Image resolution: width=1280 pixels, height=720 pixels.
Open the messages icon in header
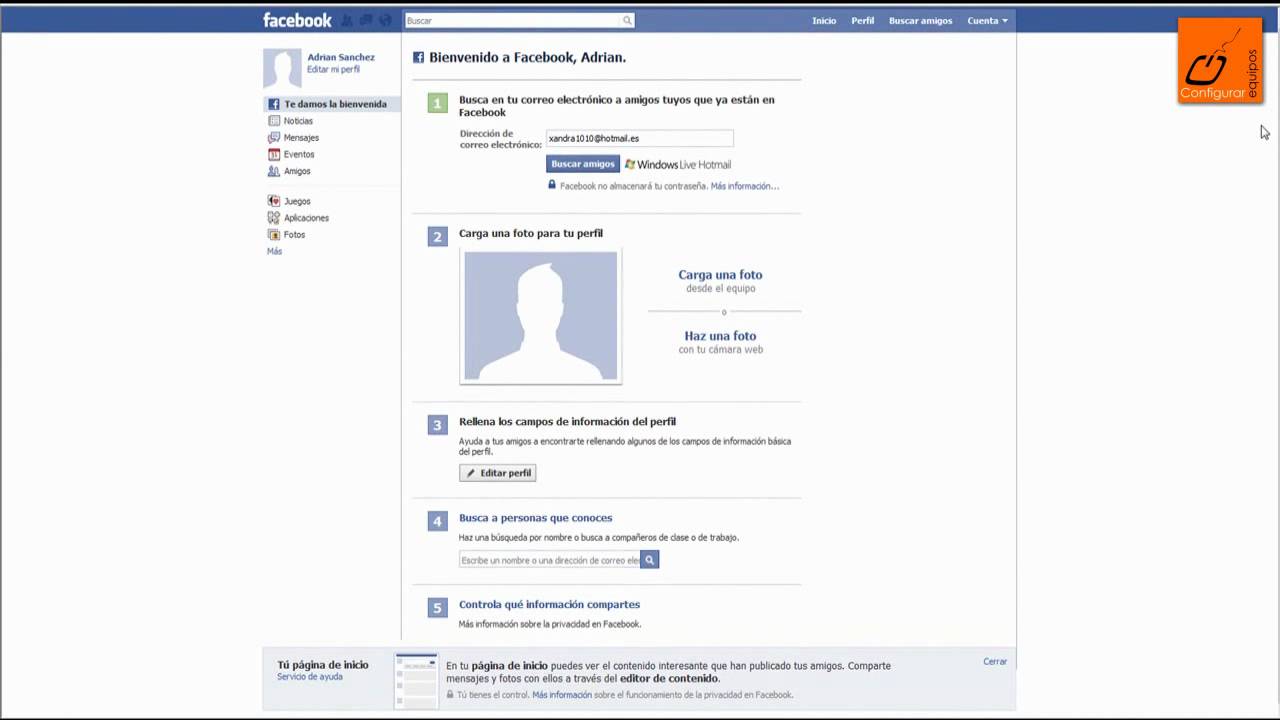click(366, 20)
